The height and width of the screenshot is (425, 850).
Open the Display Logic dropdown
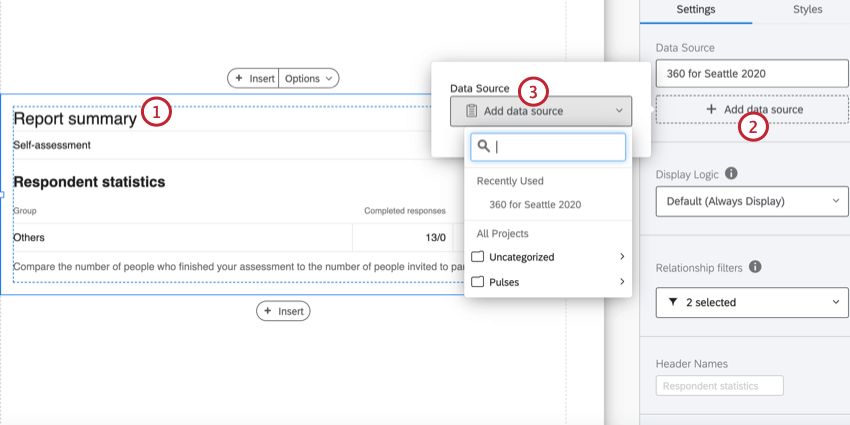pos(753,201)
